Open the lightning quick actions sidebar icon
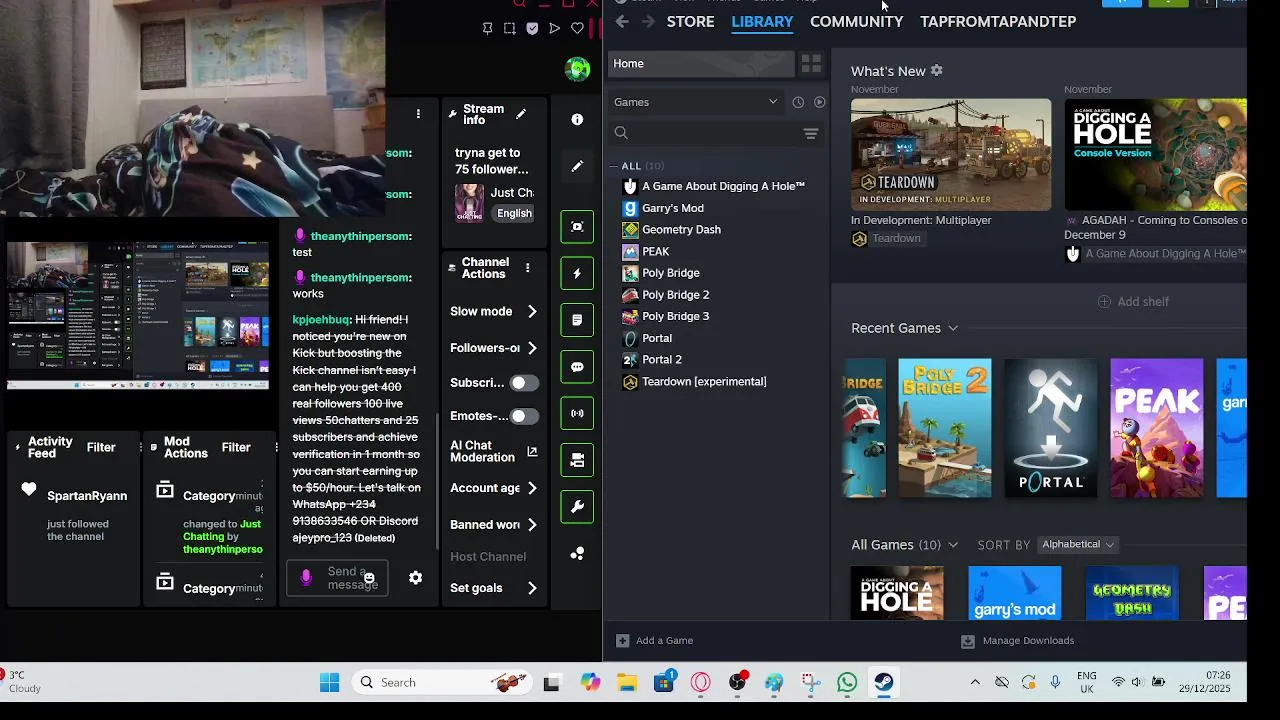1280x720 pixels. (x=577, y=274)
